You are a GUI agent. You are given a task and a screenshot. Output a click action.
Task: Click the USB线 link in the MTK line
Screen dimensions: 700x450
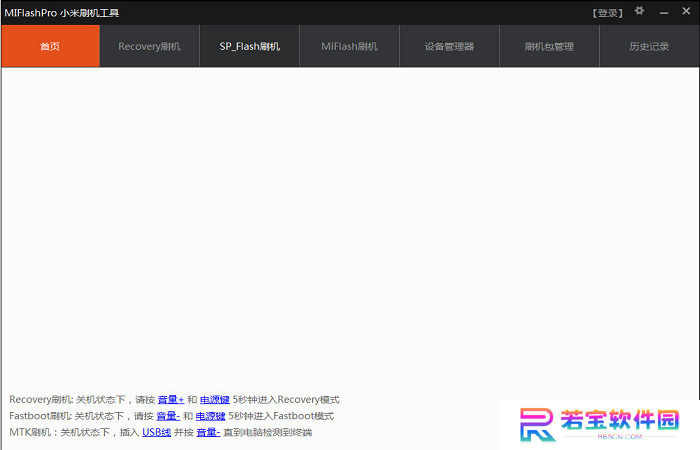click(156, 432)
